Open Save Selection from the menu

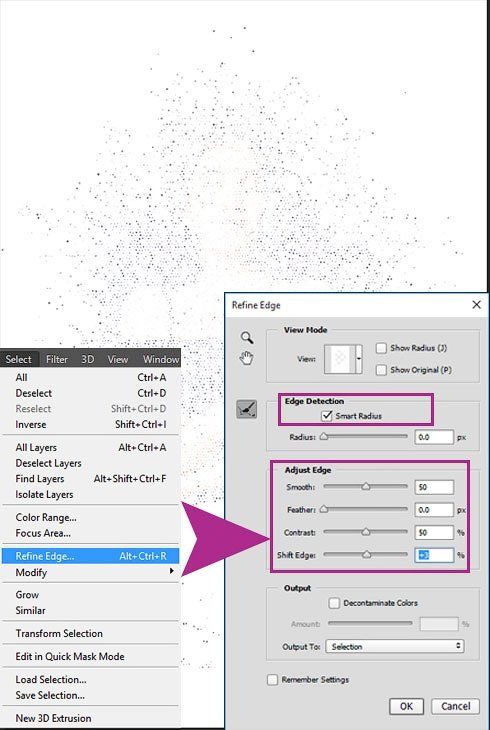pyautogui.click(x=91, y=695)
